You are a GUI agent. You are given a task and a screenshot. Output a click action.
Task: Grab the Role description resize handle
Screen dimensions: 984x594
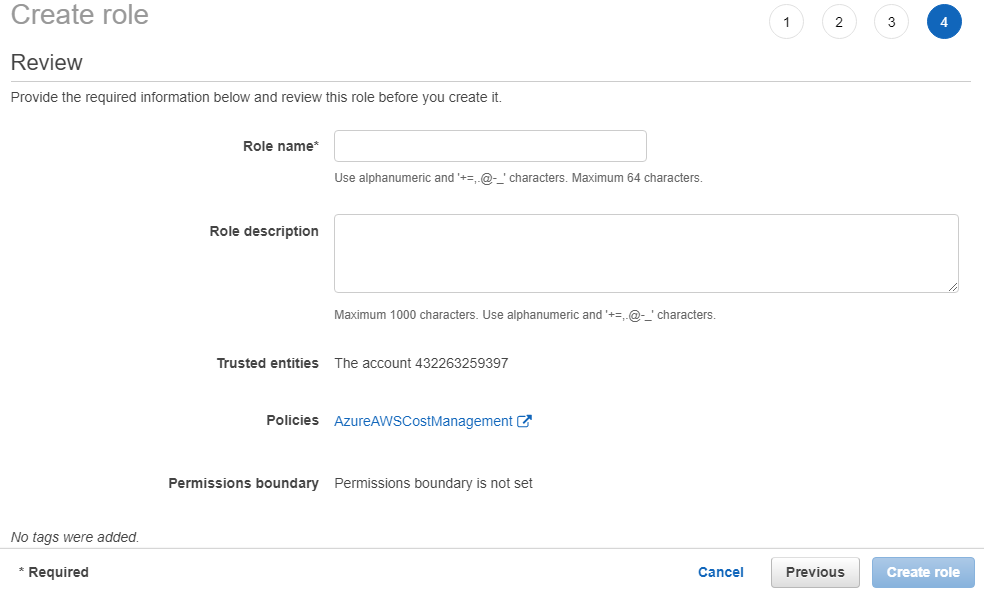953,287
